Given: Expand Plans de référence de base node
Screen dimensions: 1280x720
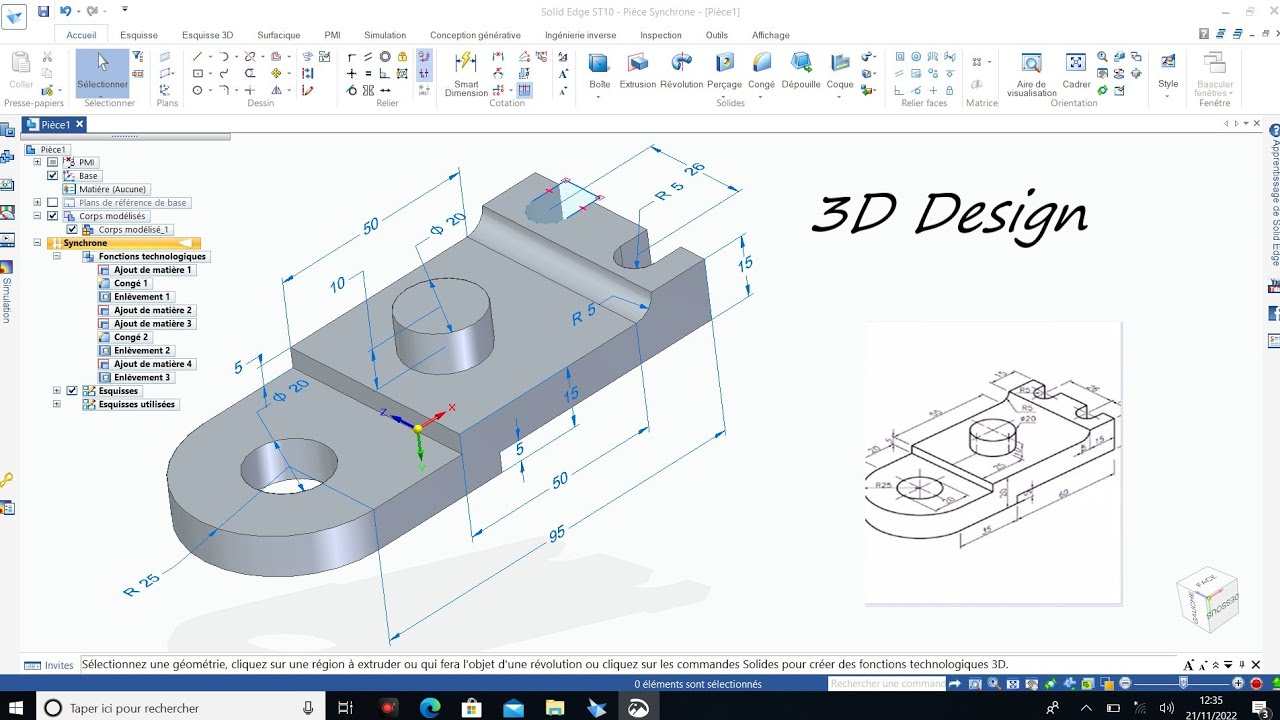Looking at the screenshot, I should click(37, 202).
